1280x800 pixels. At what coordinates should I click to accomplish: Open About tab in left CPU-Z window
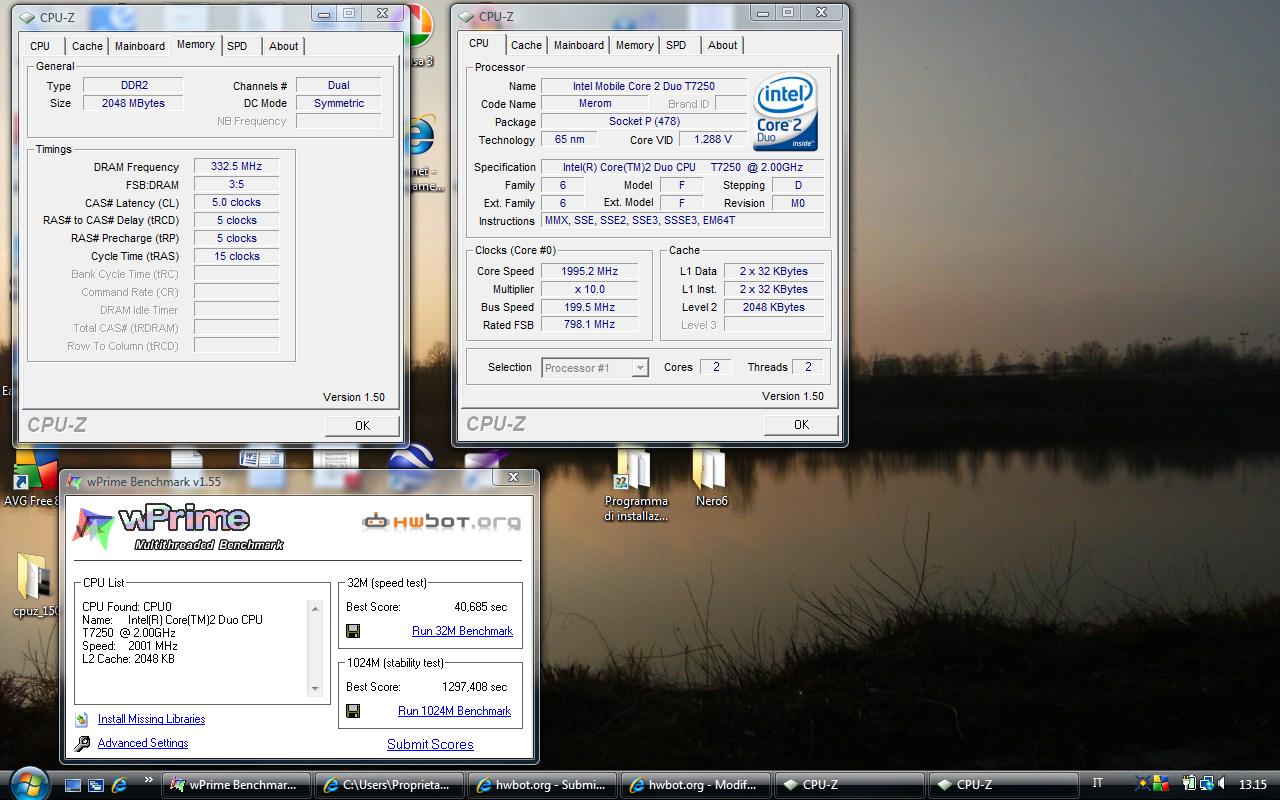pyautogui.click(x=284, y=46)
